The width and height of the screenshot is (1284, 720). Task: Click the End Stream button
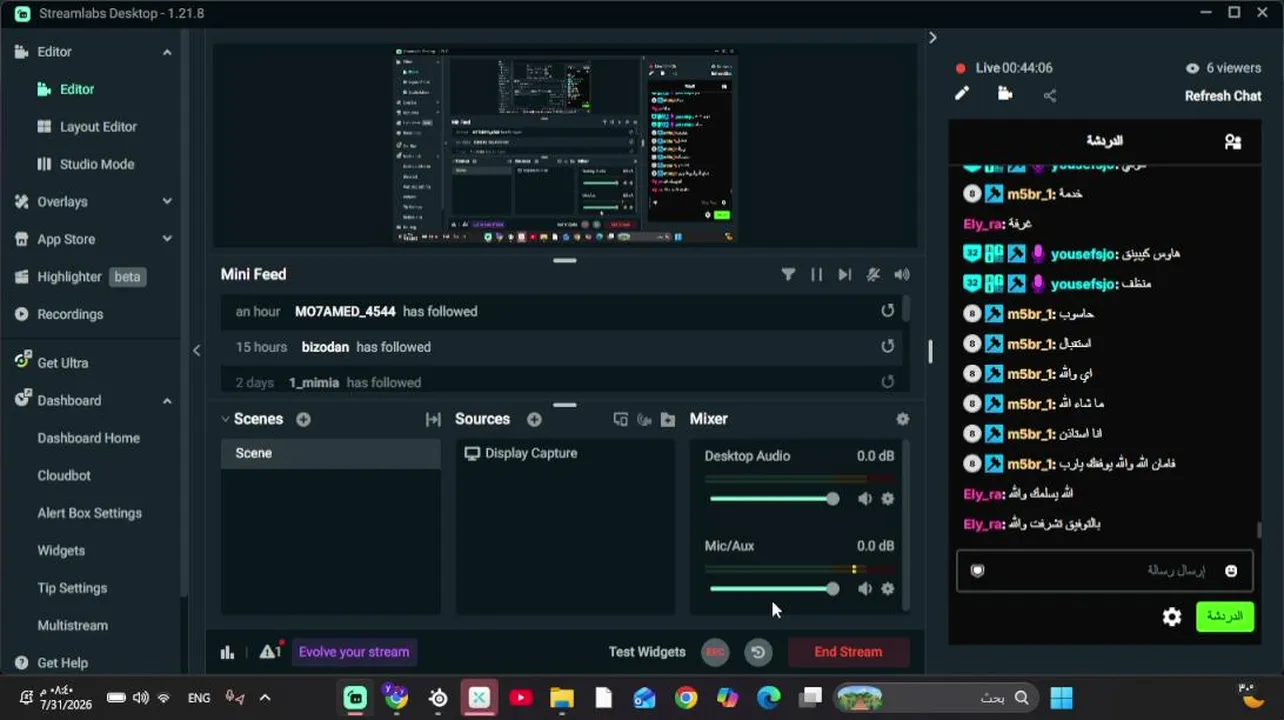(848, 652)
